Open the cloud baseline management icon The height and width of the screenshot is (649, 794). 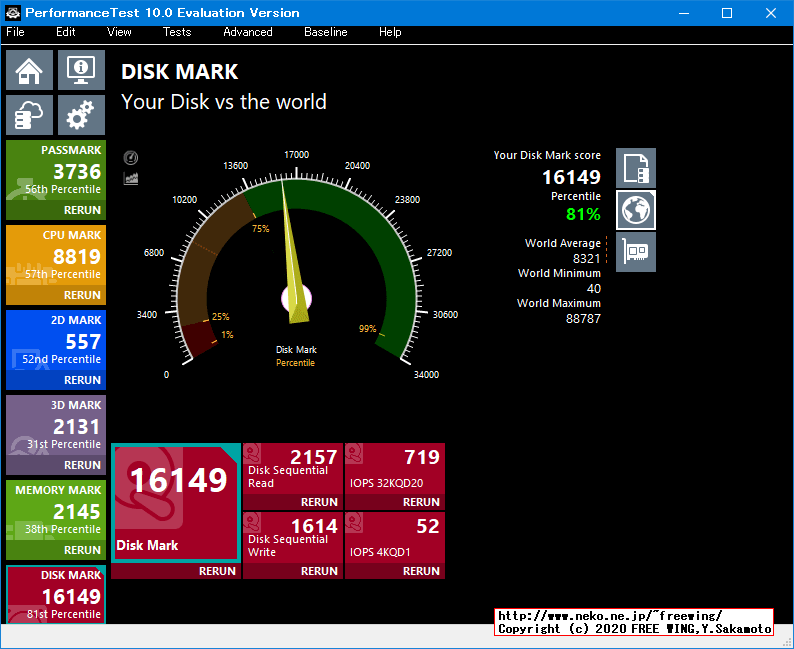pos(30,116)
